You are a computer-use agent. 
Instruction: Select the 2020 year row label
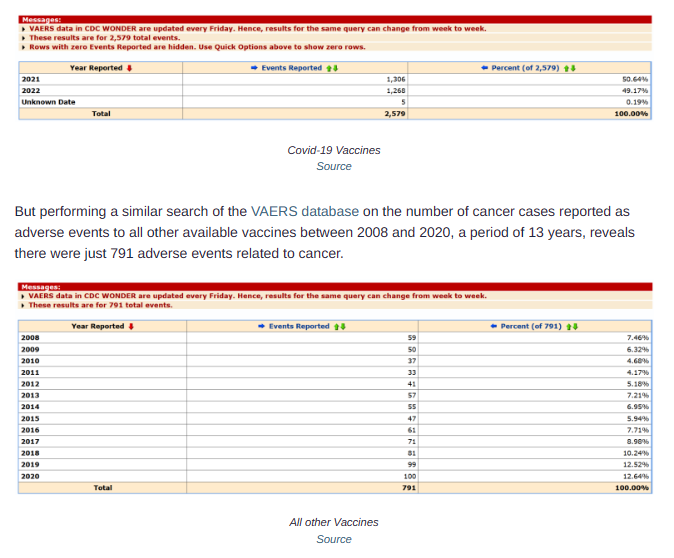(30, 476)
